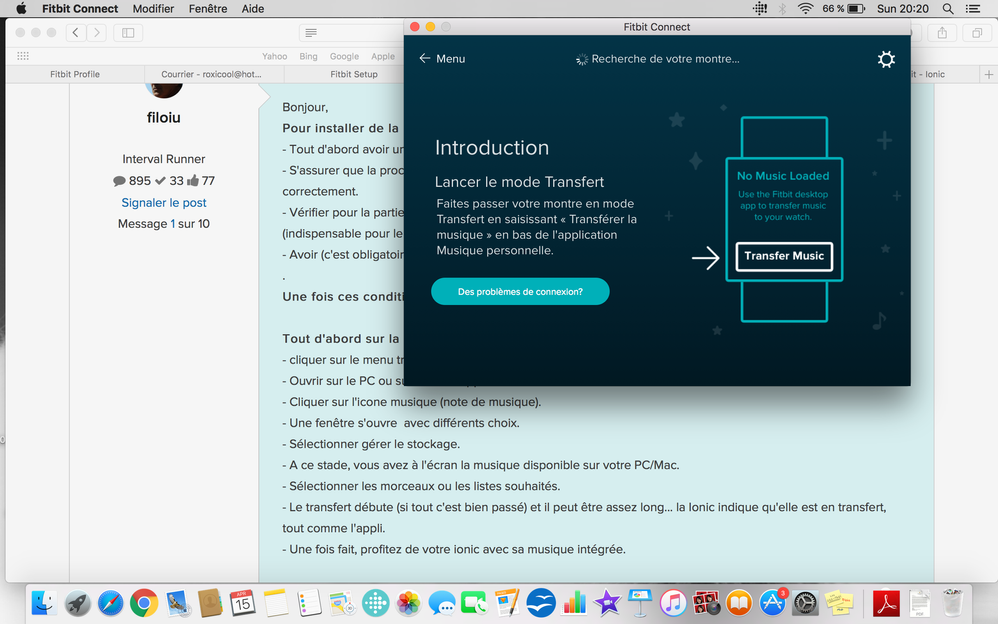This screenshot has height=624, width=998.
Task: Click Safari forward navigation arrow
Action: pos(96,32)
